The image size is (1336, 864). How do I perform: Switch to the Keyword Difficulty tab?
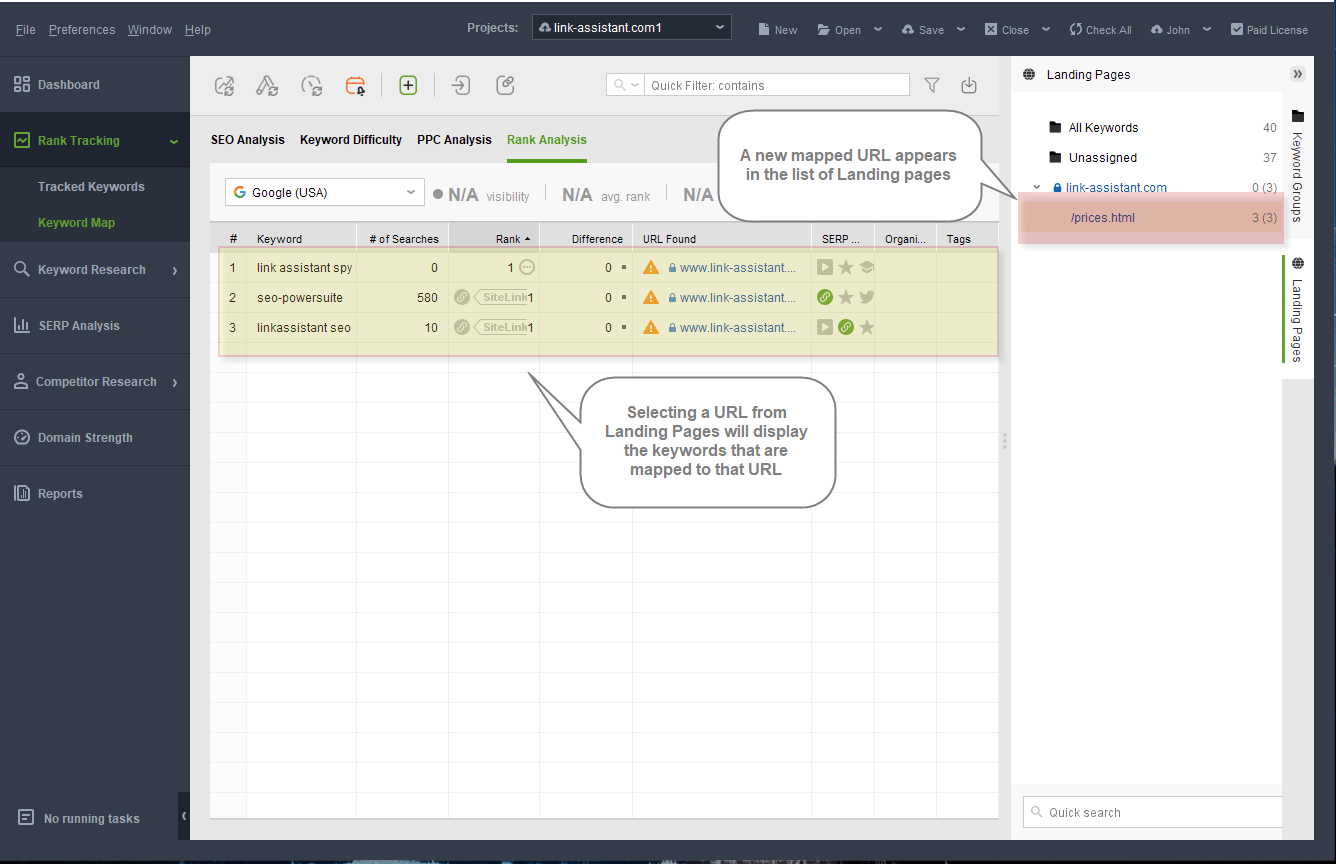[x=351, y=140]
